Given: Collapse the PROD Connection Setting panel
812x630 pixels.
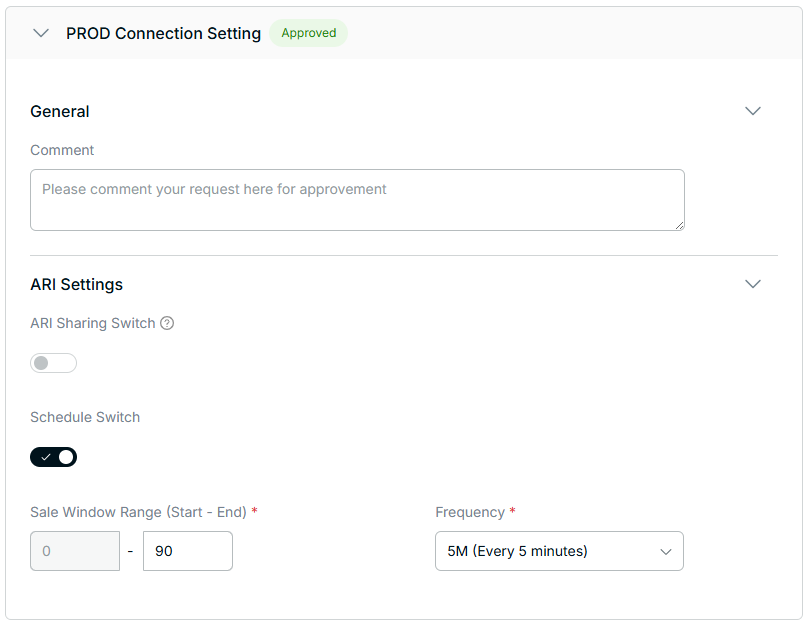Looking at the screenshot, I should (41, 33).
